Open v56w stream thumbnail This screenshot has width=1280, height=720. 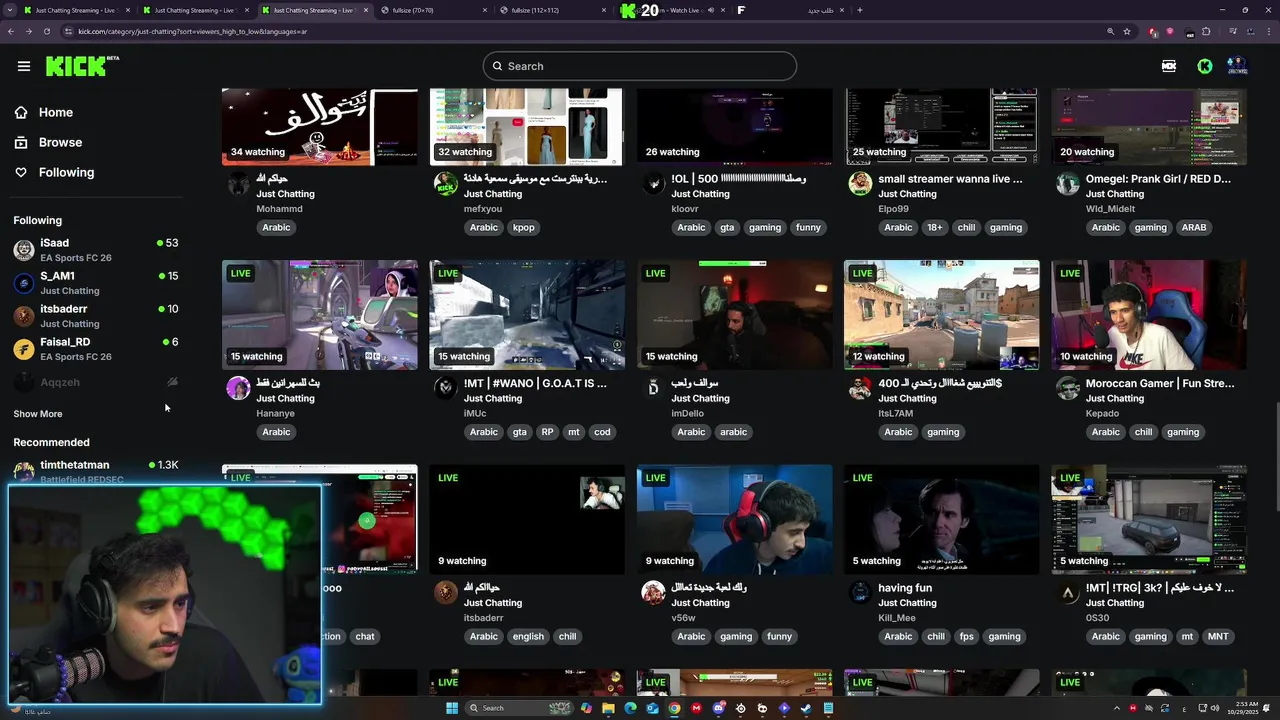734,519
